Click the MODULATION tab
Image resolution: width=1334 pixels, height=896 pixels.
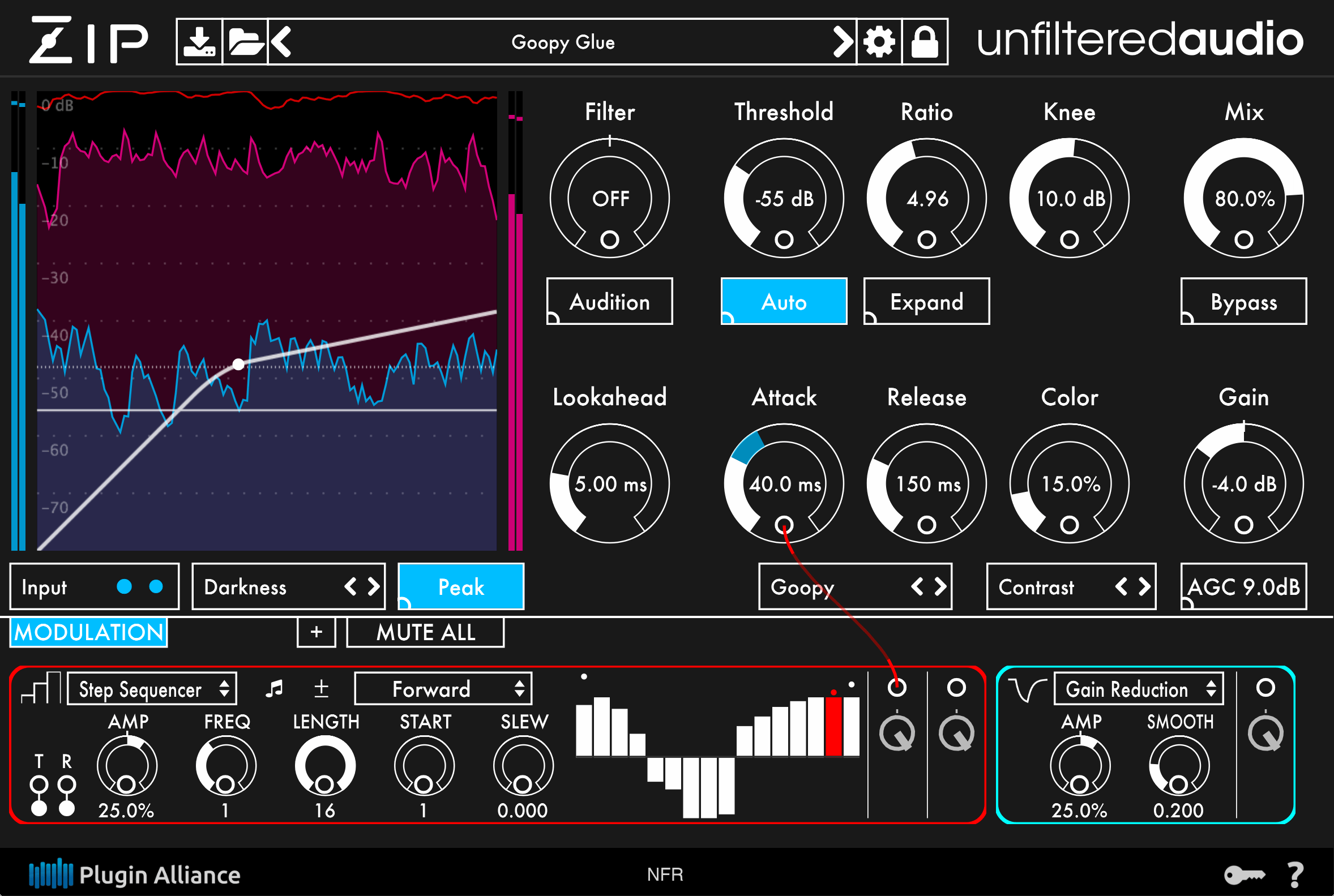pyautogui.click(x=88, y=632)
